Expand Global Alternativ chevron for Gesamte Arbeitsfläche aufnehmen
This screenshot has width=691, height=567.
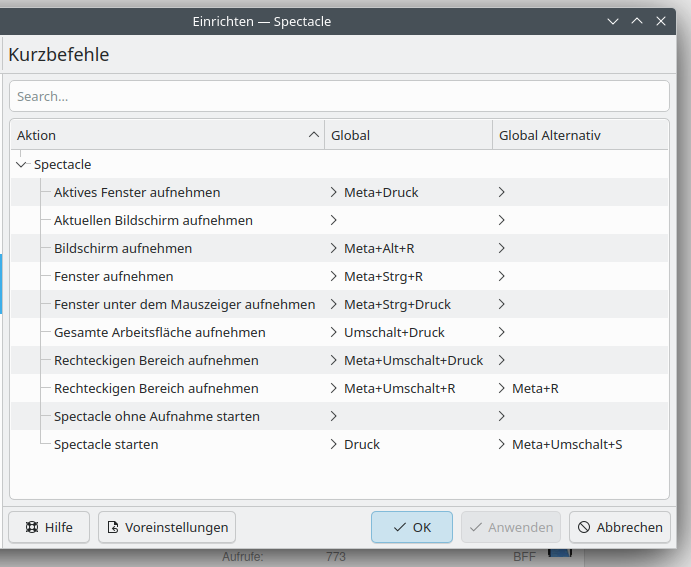pos(502,332)
